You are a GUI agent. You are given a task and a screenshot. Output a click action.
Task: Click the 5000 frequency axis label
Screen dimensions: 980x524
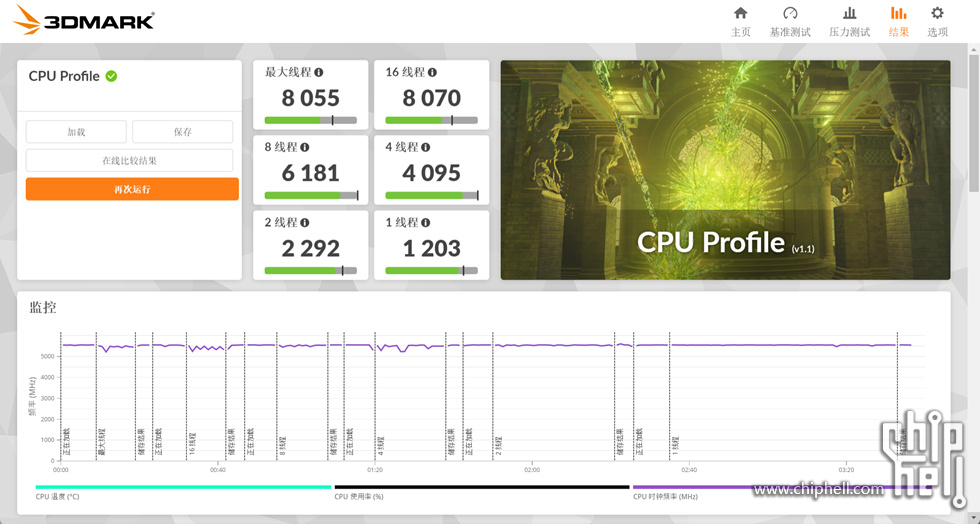pyautogui.click(x=48, y=356)
